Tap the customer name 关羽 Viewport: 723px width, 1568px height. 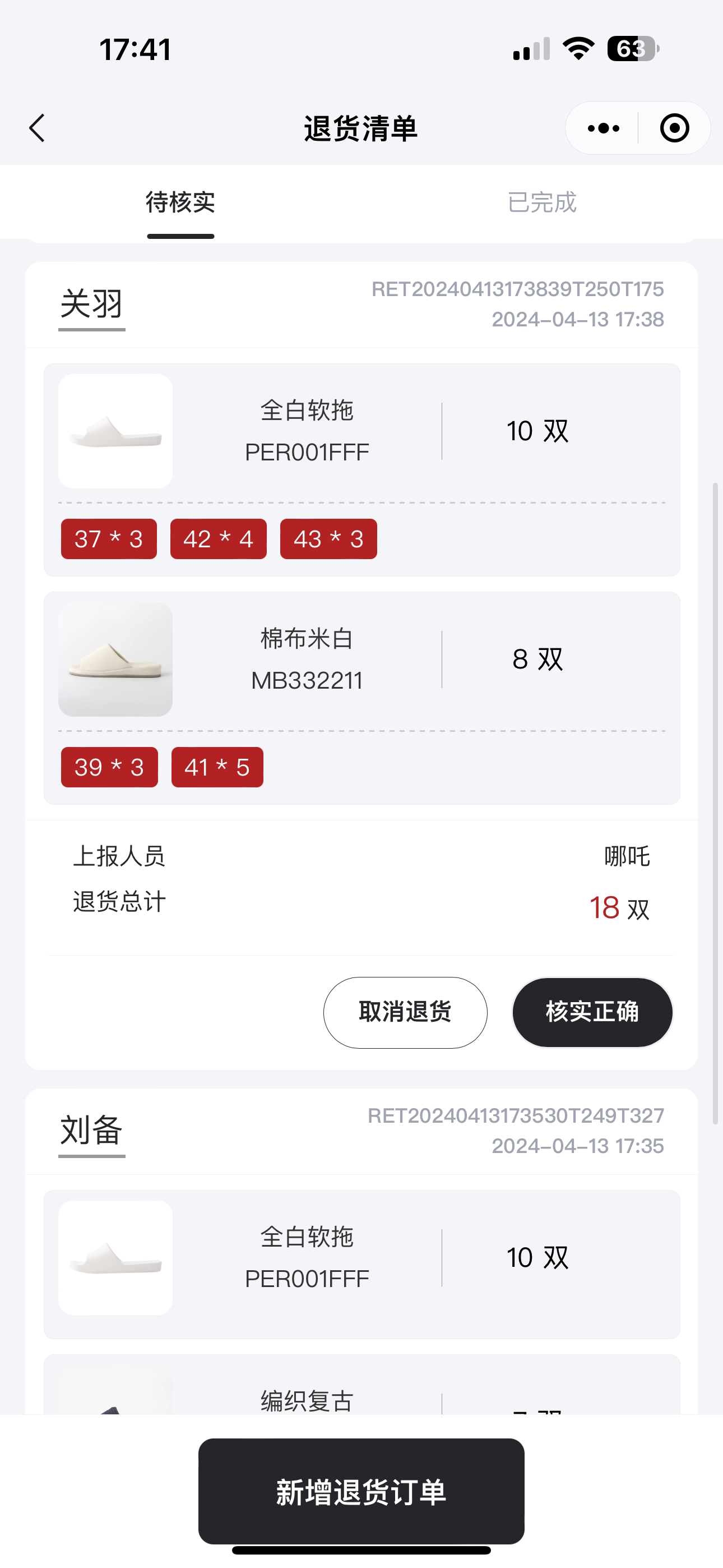click(x=92, y=305)
